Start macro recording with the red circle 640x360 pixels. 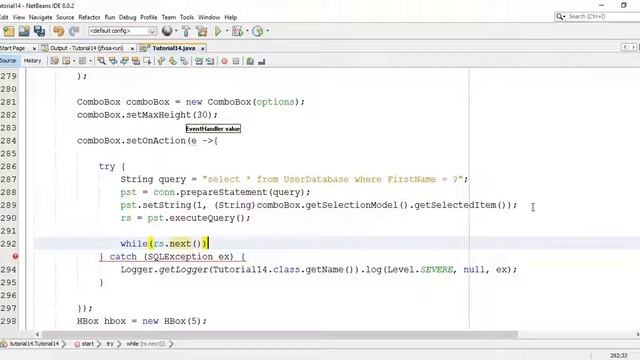point(224,61)
